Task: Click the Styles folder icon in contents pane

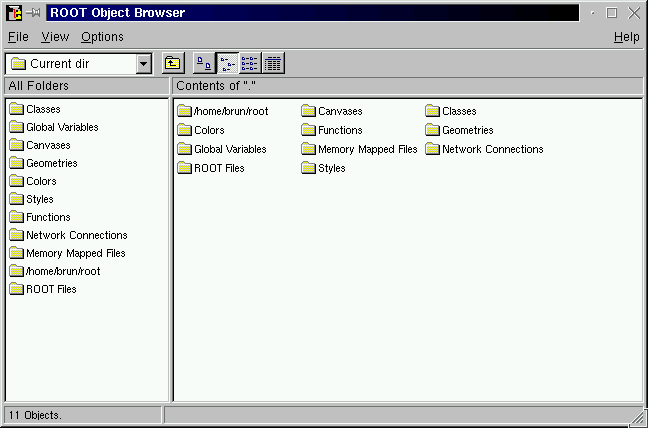Action: (x=308, y=168)
